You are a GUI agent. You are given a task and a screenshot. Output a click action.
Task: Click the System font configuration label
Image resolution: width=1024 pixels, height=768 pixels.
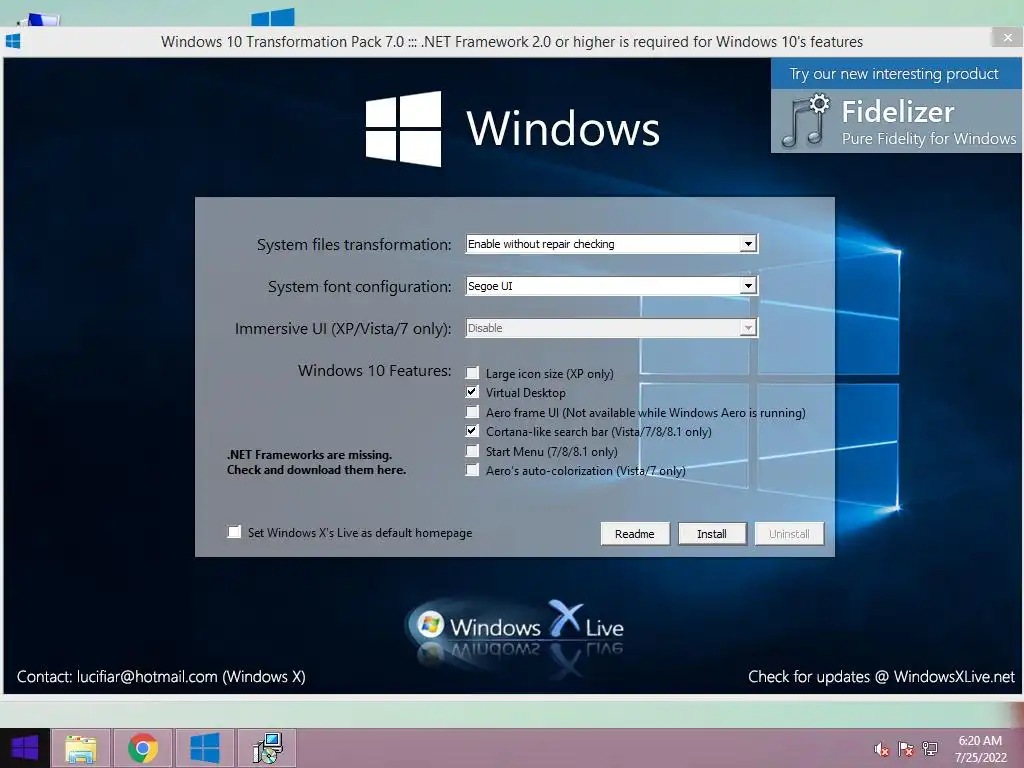(360, 286)
